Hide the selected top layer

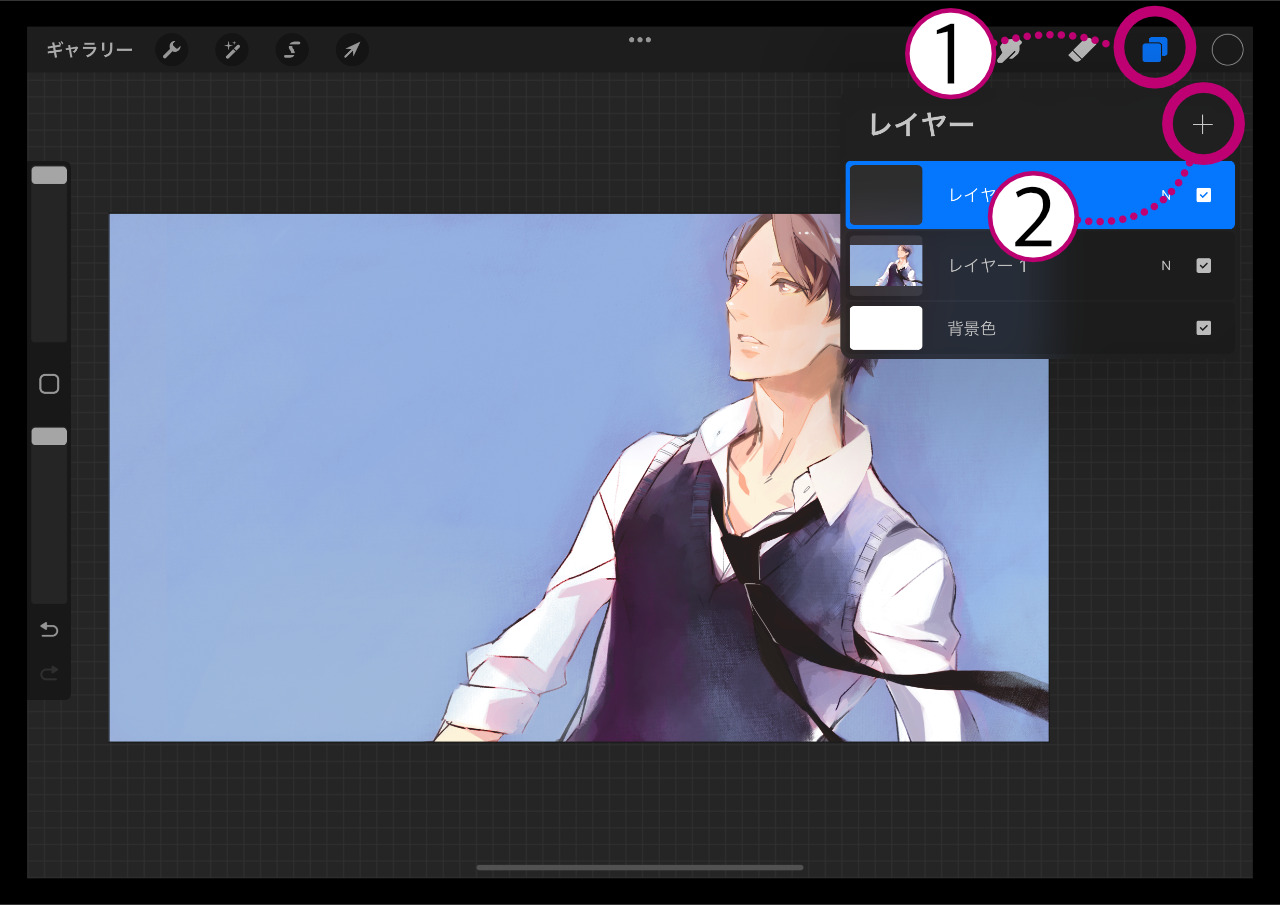pos(1204,195)
